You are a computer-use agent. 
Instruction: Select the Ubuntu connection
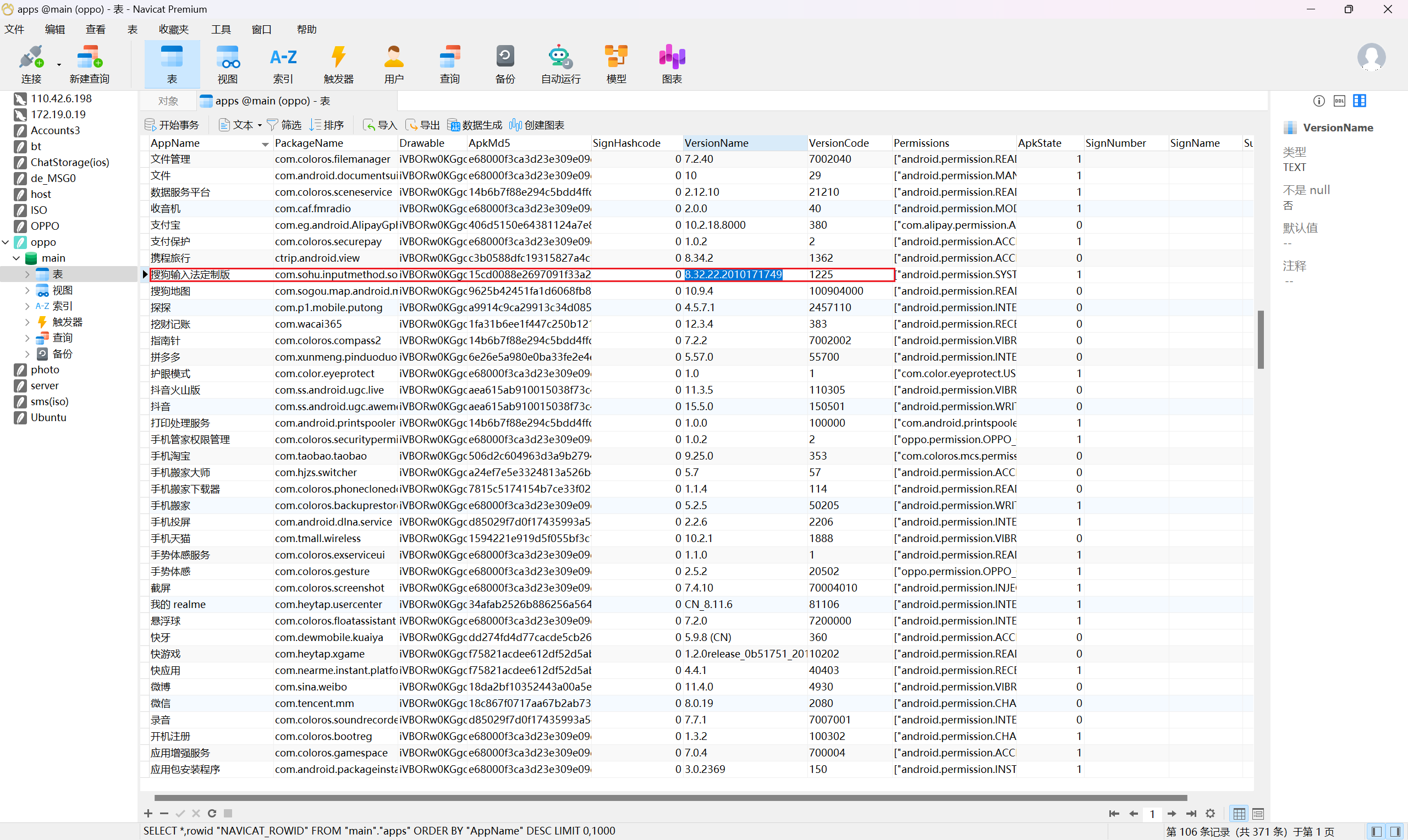pyautogui.click(x=49, y=417)
